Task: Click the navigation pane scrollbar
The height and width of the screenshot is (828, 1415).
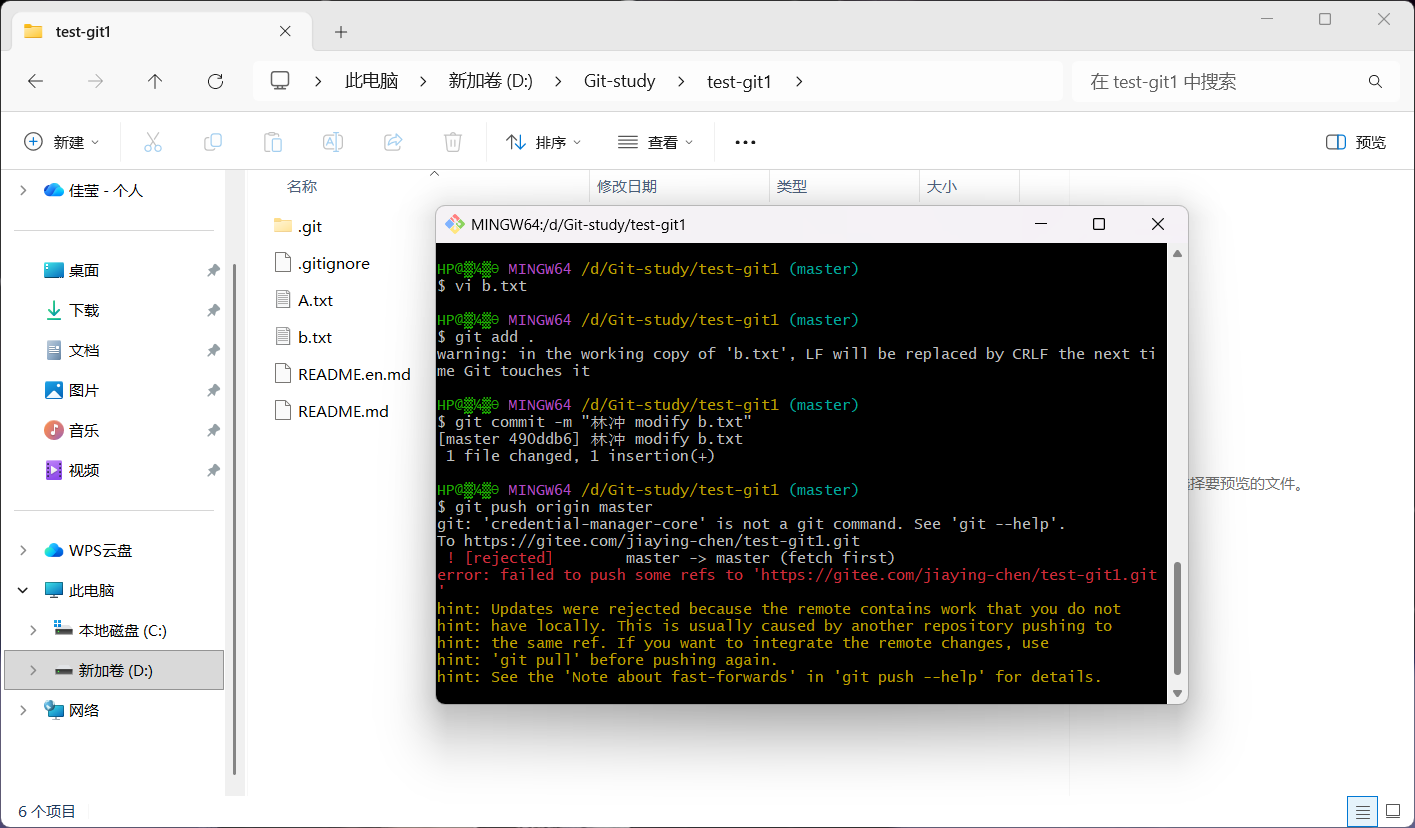Action: (x=234, y=519)
